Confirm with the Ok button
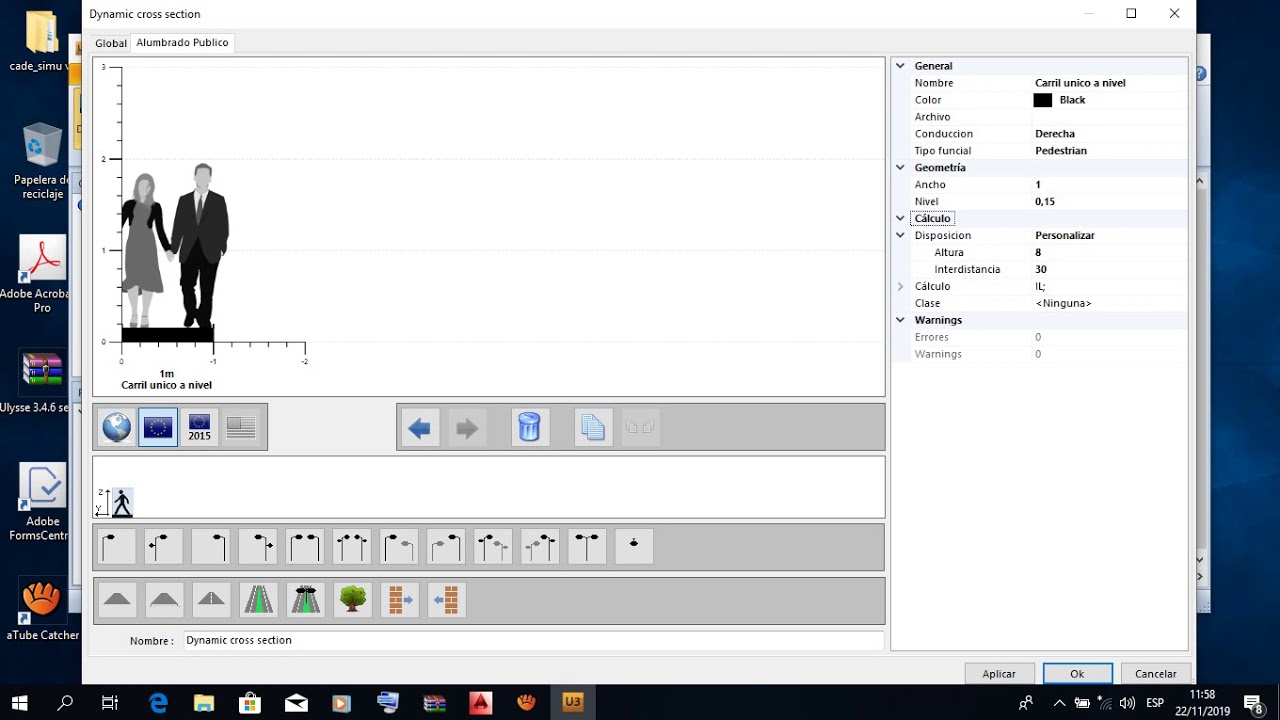1280x720 pixels. coord(1077,674)
